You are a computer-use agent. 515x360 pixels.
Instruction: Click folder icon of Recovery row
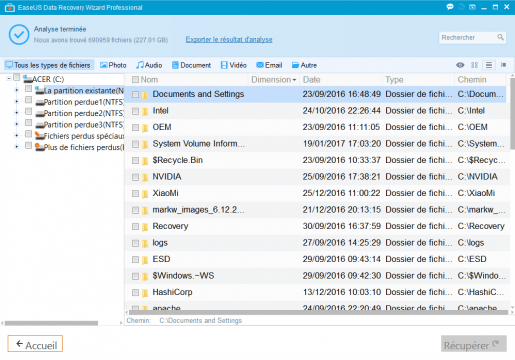pyautogui.click(x=145, y=227)
